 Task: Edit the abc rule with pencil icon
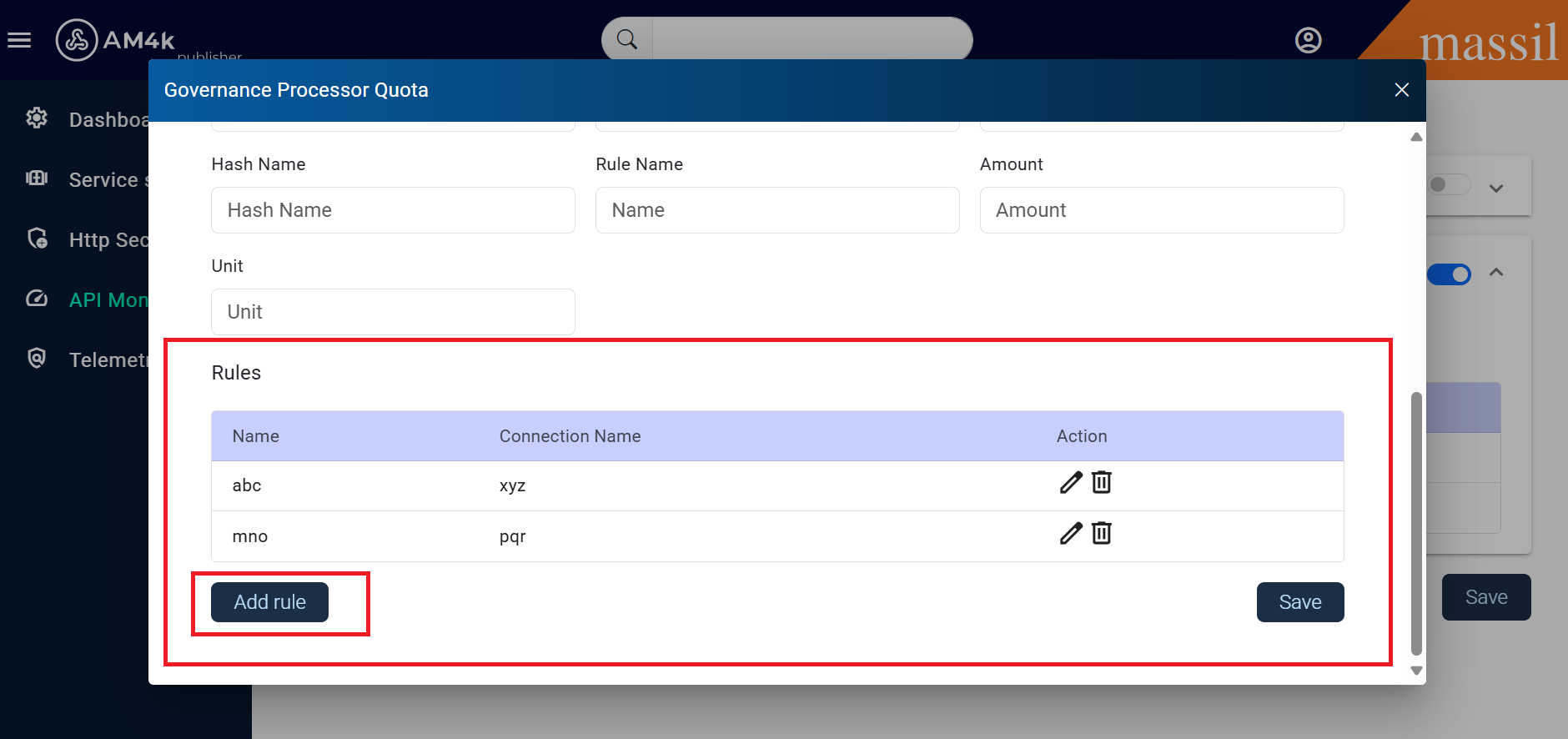tap(1070, 483)
